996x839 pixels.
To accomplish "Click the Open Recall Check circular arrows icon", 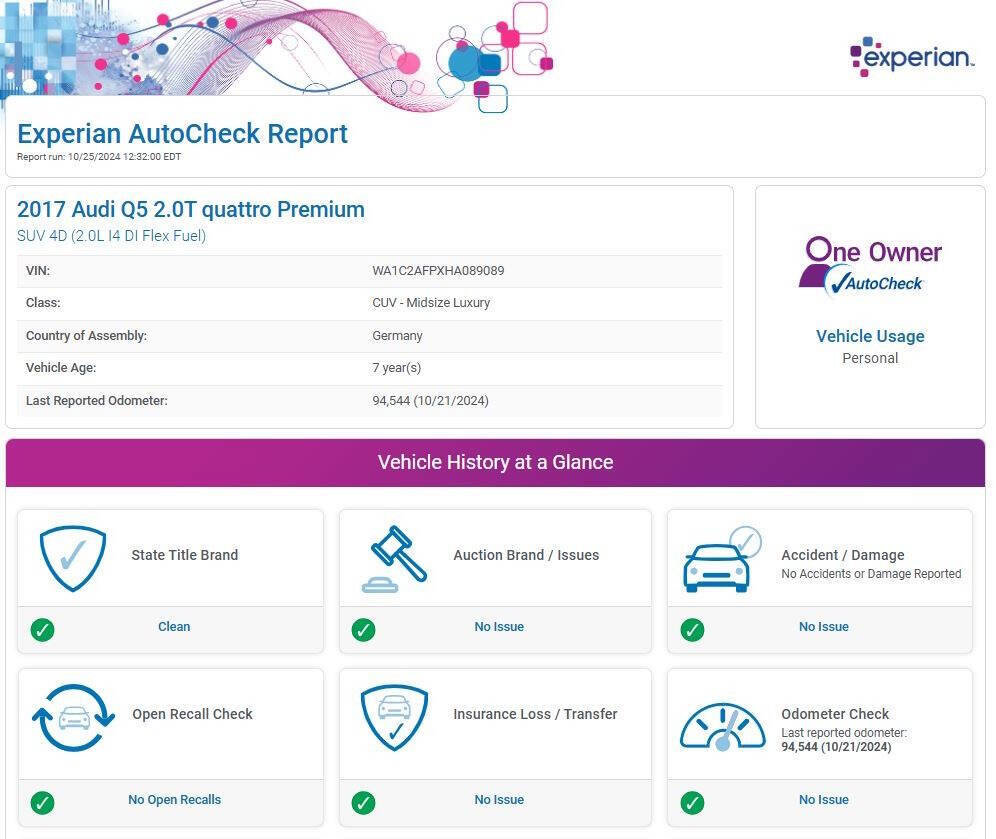I will pyautogui.click(x=73, y=717).
